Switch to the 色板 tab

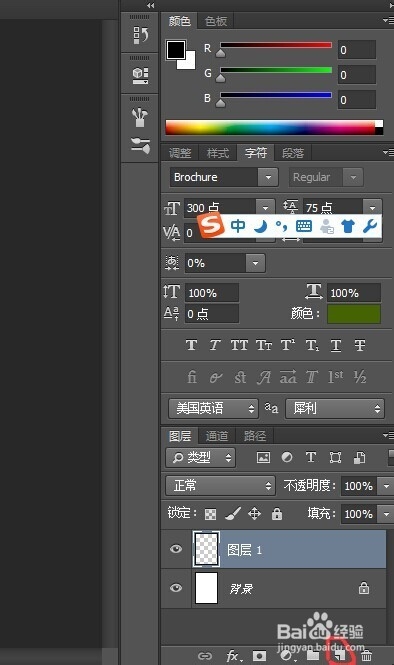coord(216,21)
